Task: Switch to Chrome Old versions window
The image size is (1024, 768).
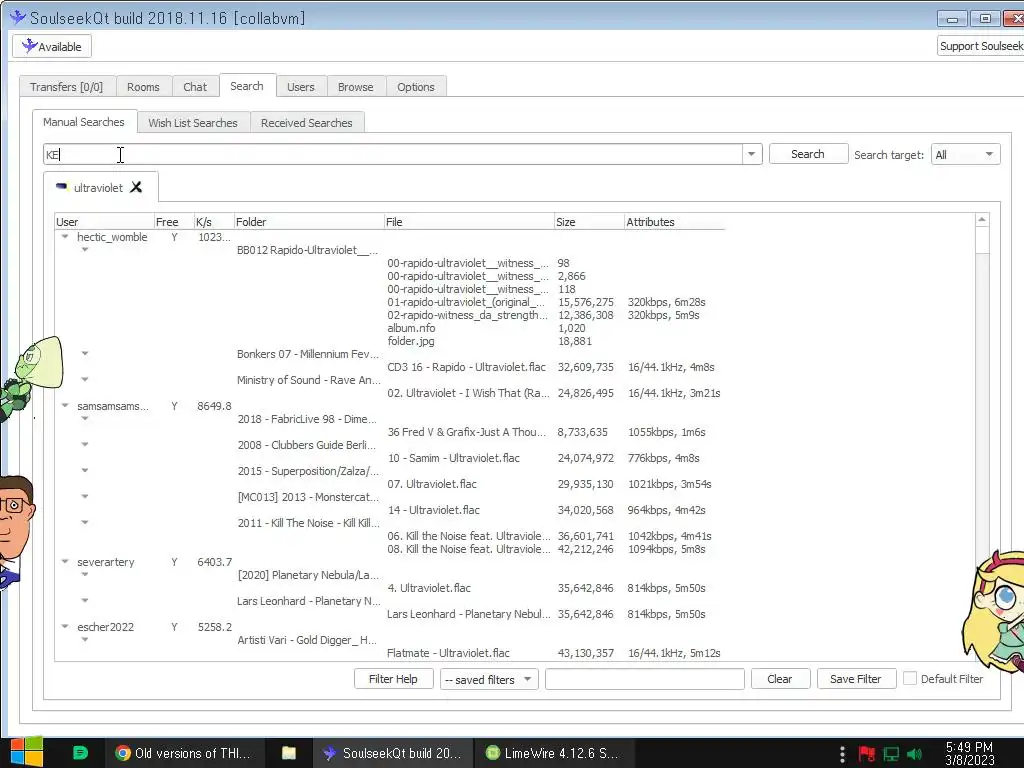Action: tap(184, 753)
